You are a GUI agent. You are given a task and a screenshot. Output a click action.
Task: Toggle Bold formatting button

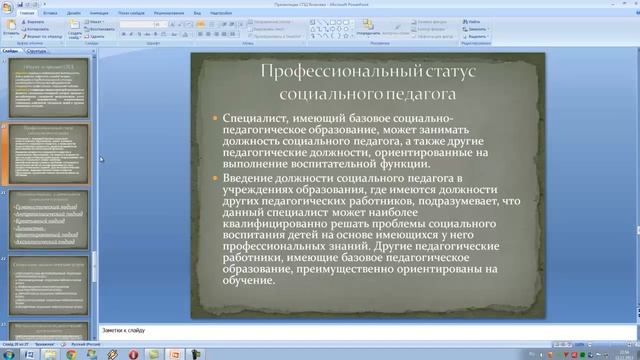123,34
